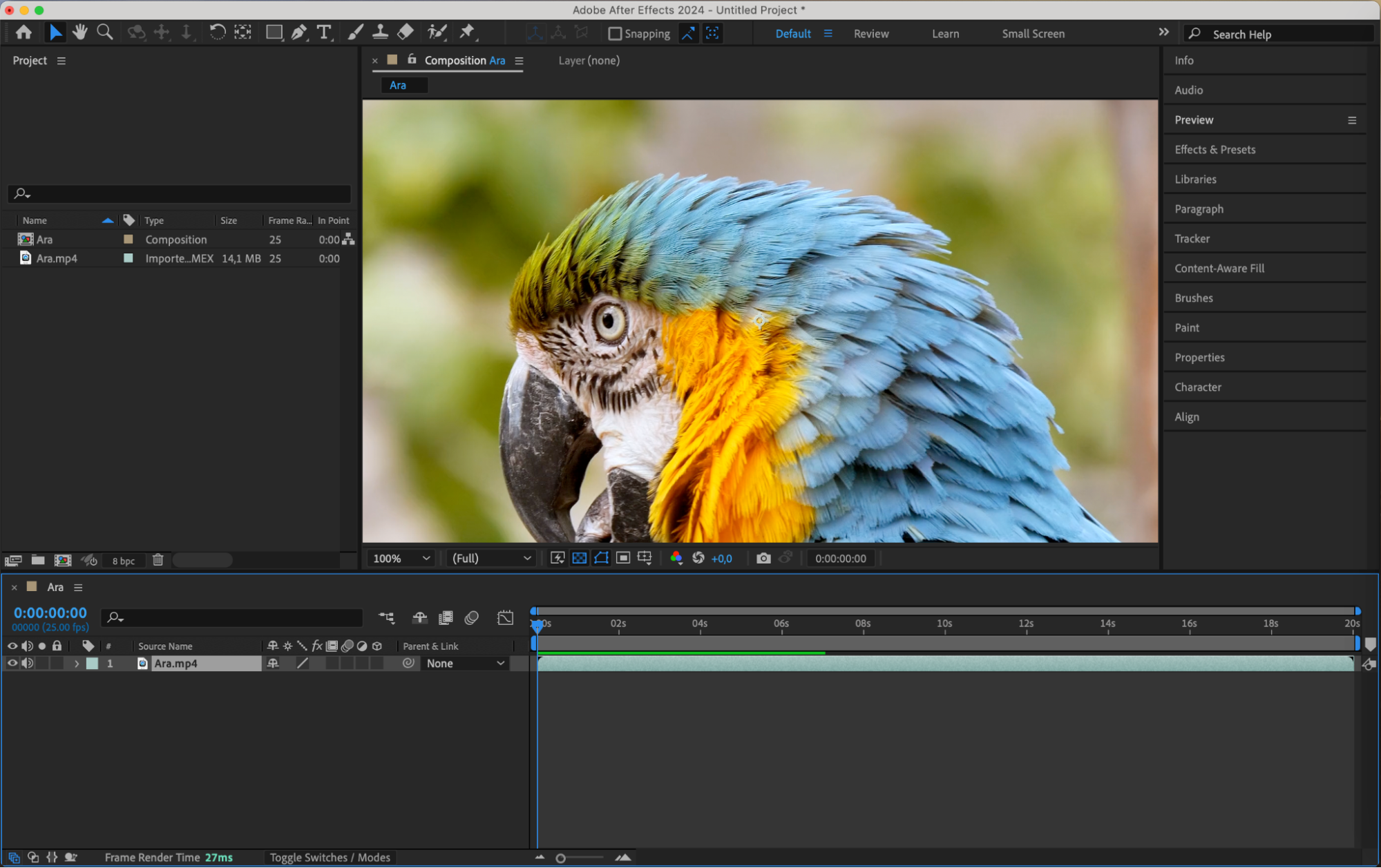Open the Effects & Presets panel
This screenshot has width=1381, height=868.
[1215, 149]
